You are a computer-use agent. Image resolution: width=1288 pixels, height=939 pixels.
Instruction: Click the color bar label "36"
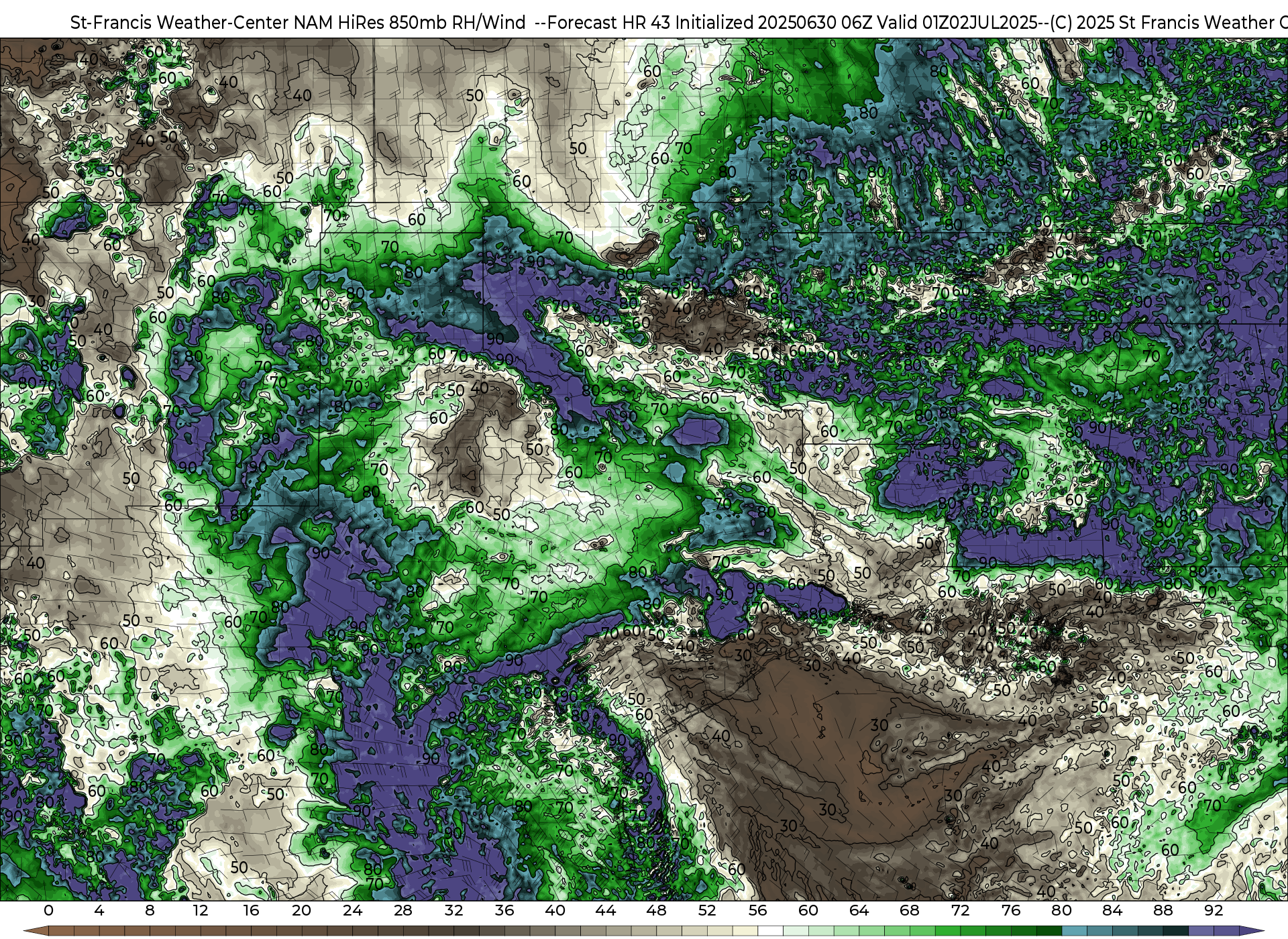[504, 910]
